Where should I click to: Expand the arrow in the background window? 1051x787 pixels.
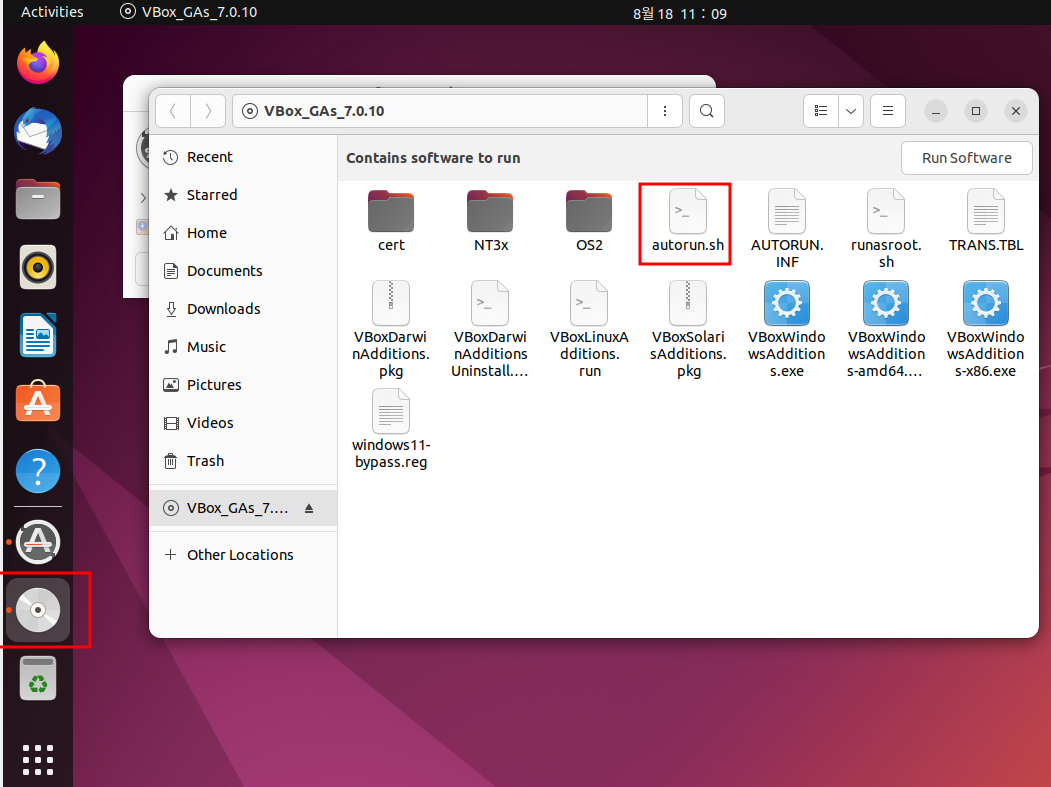[143, 197]
